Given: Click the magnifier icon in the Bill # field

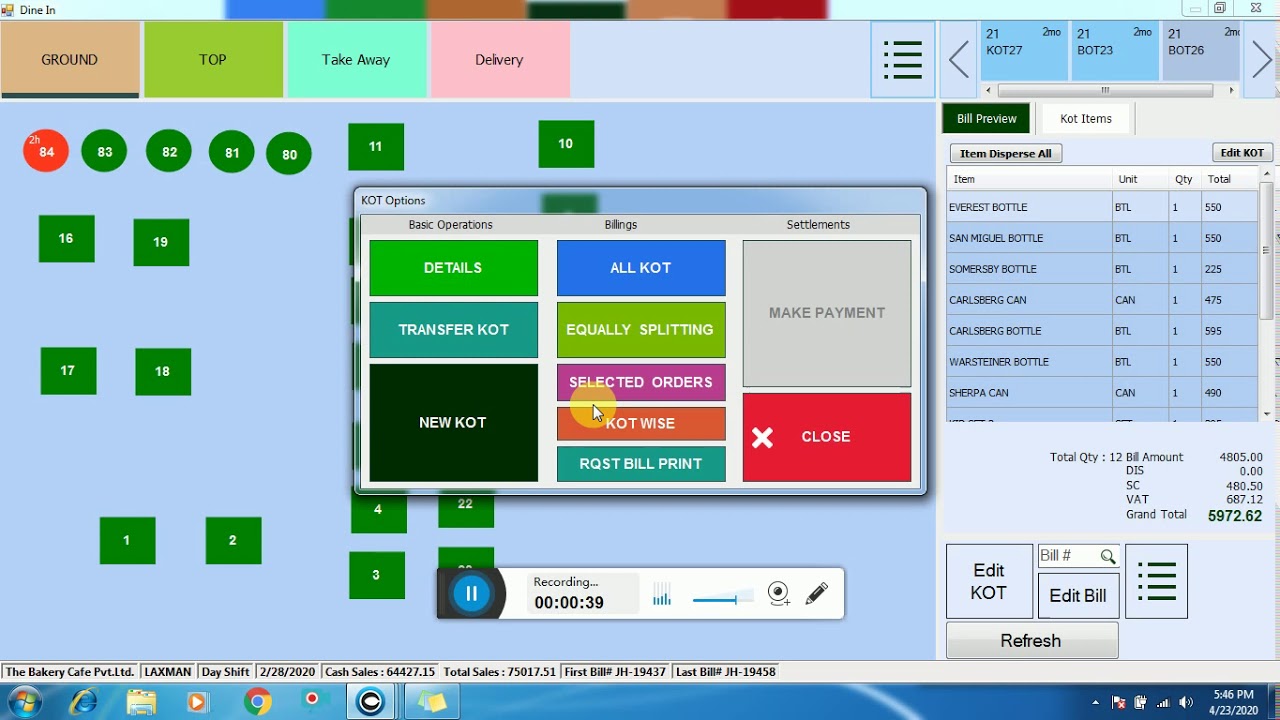Looking at the screenshot, I should (x=1107, y=556).
